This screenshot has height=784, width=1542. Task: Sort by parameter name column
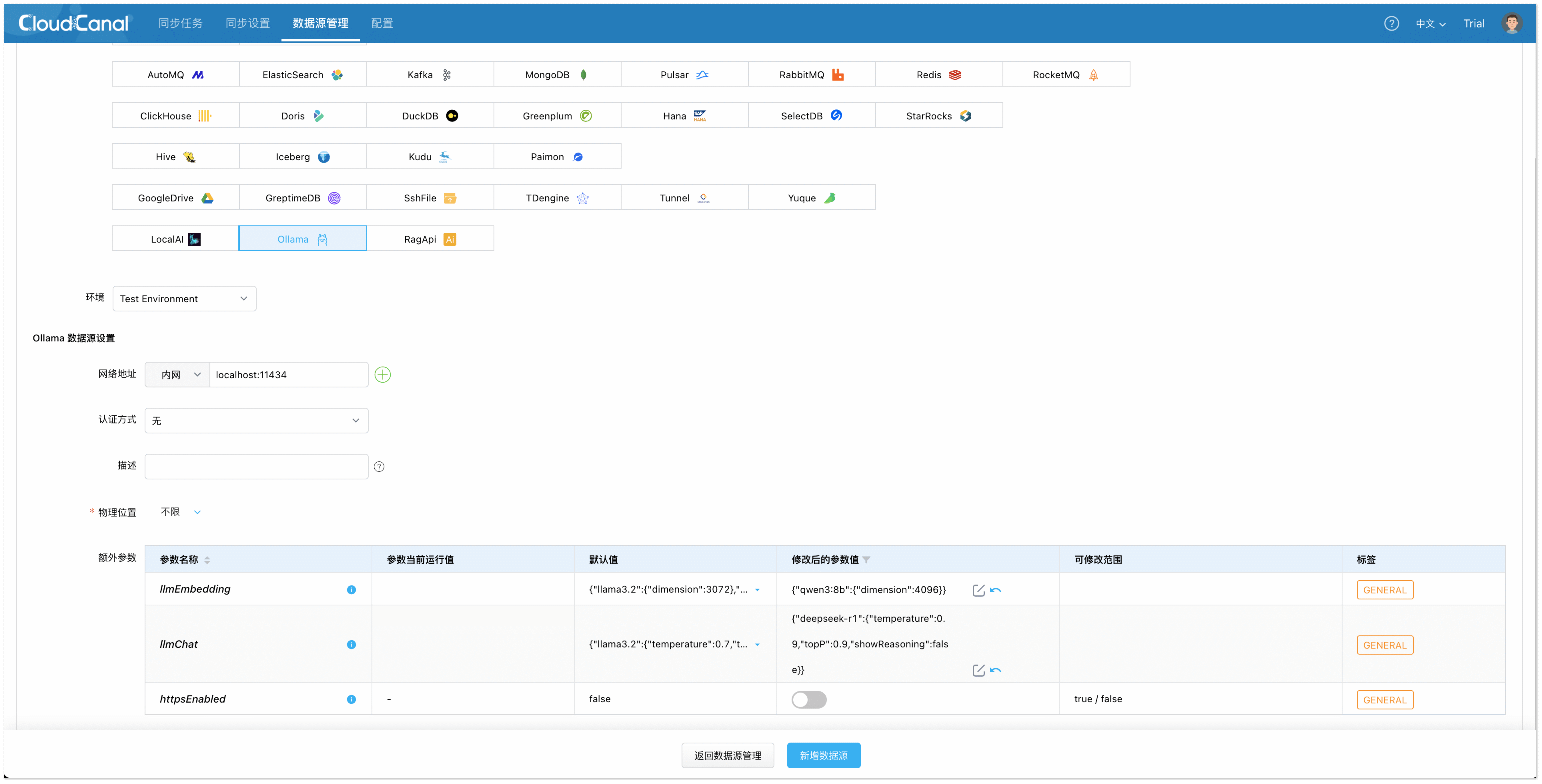click(207, 560)
